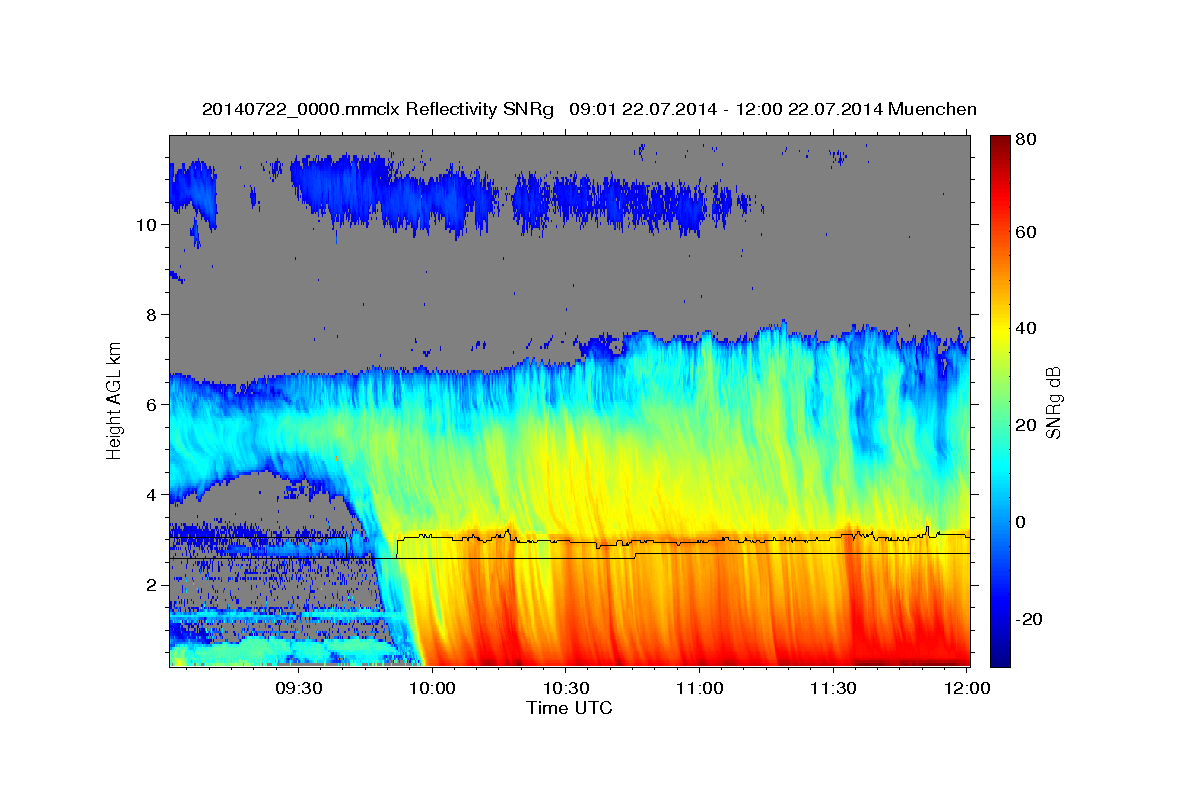Click the 10:30 time tick label
Viewport: 1200px width, 800px height.
click(x=567, y=688)
